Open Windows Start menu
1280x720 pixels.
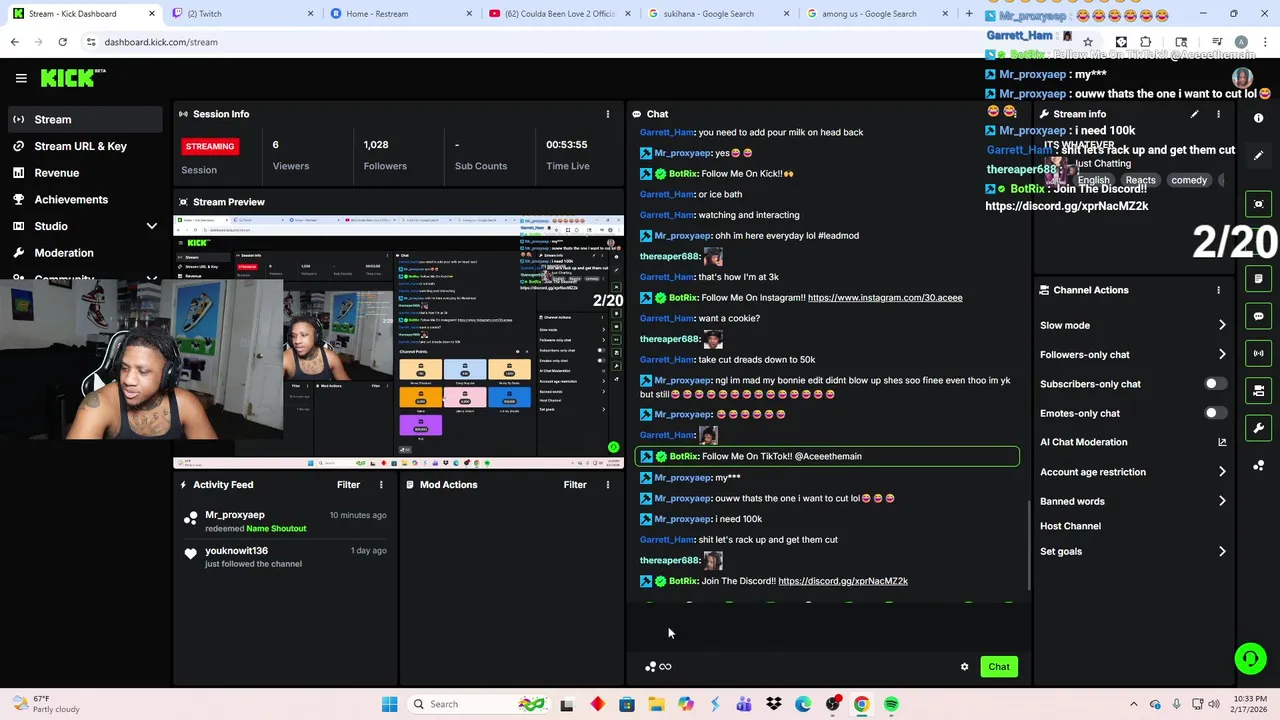click(x=390, y=704)
